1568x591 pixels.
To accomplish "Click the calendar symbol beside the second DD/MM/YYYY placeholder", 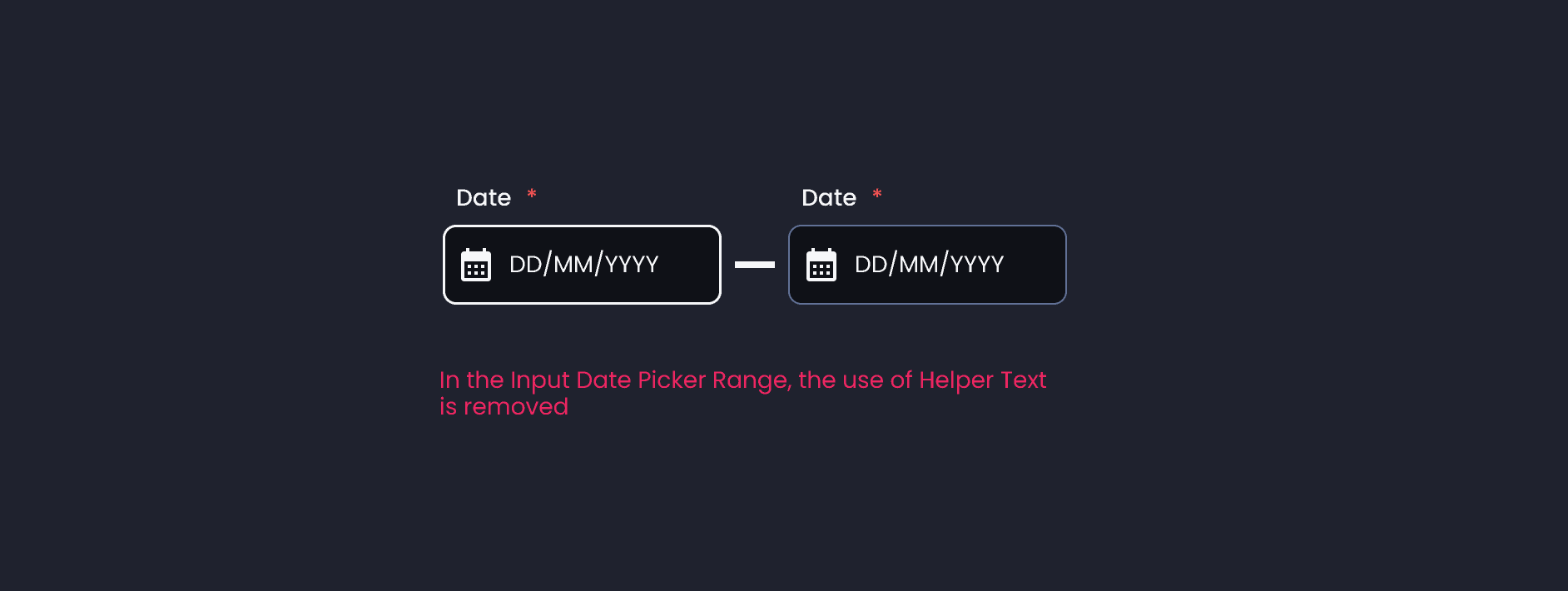I will tap(821, 265).
